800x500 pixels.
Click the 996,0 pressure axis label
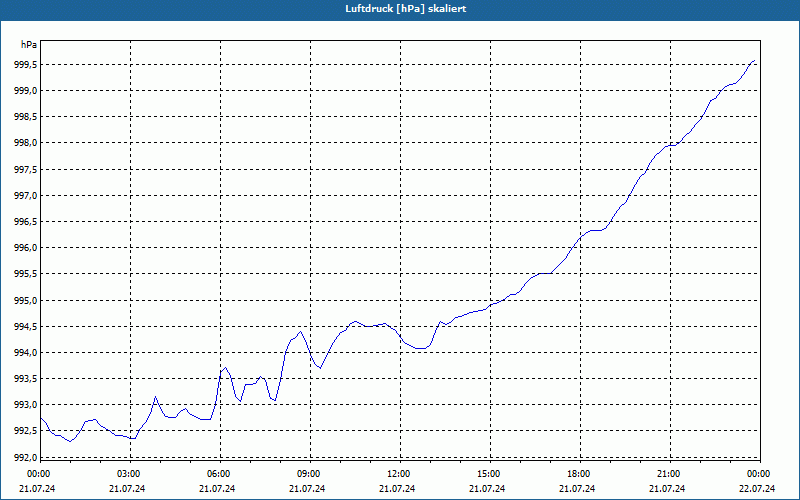(26, 247)
